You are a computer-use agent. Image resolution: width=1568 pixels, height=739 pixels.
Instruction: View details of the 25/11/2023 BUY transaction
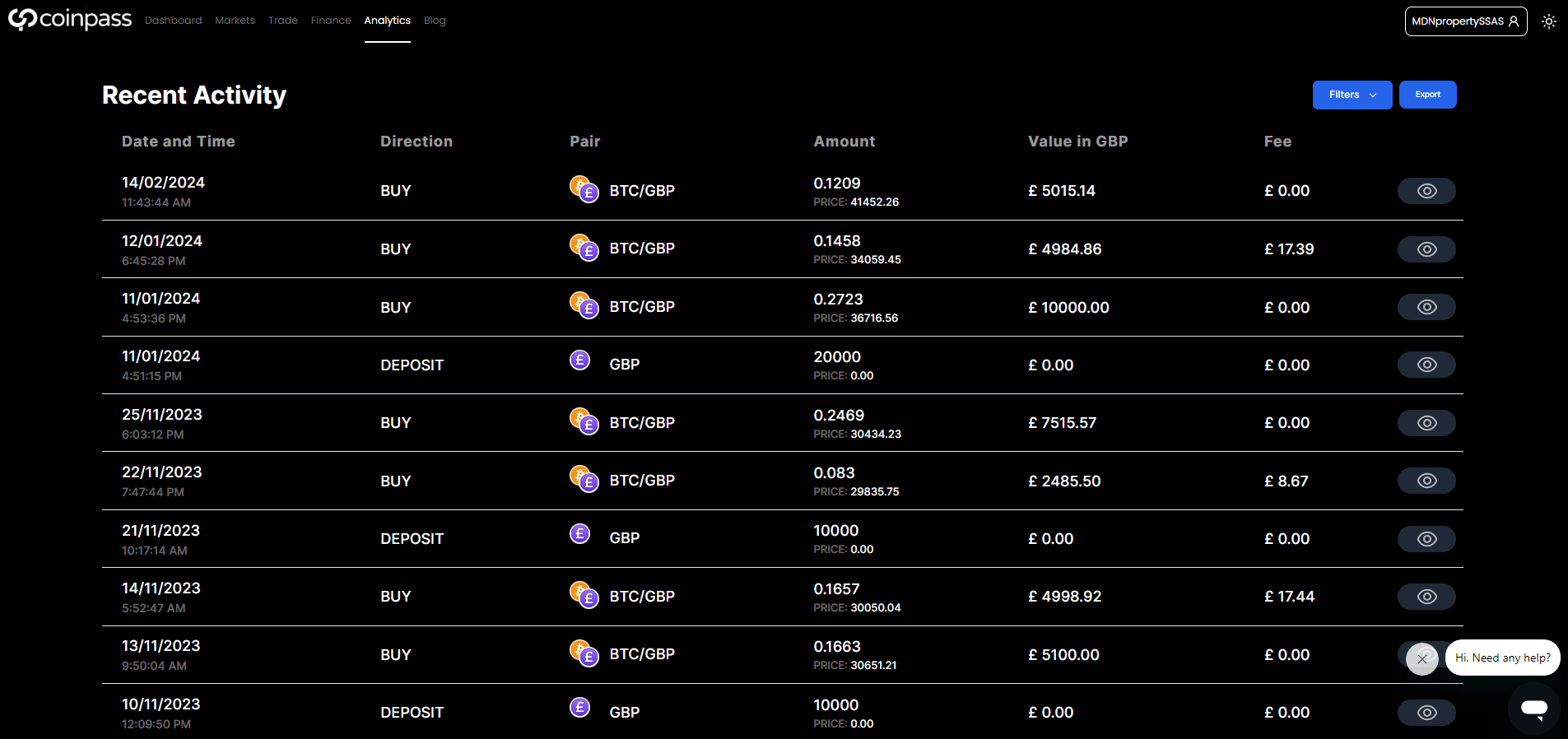coord(1426,423)
